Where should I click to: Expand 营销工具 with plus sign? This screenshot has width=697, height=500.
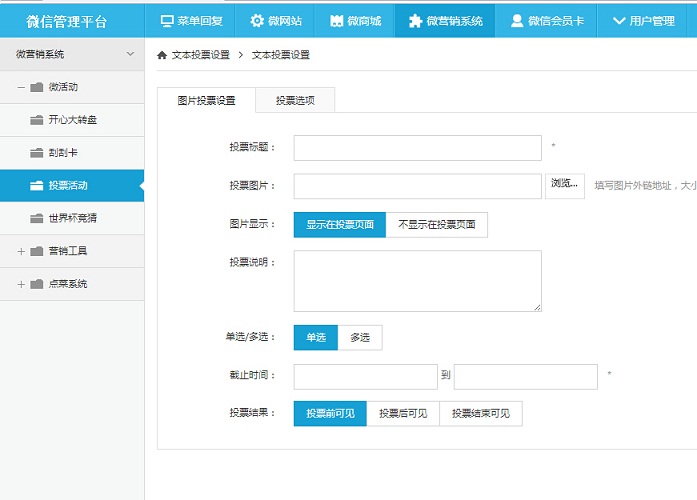click(x=21, y=251)
